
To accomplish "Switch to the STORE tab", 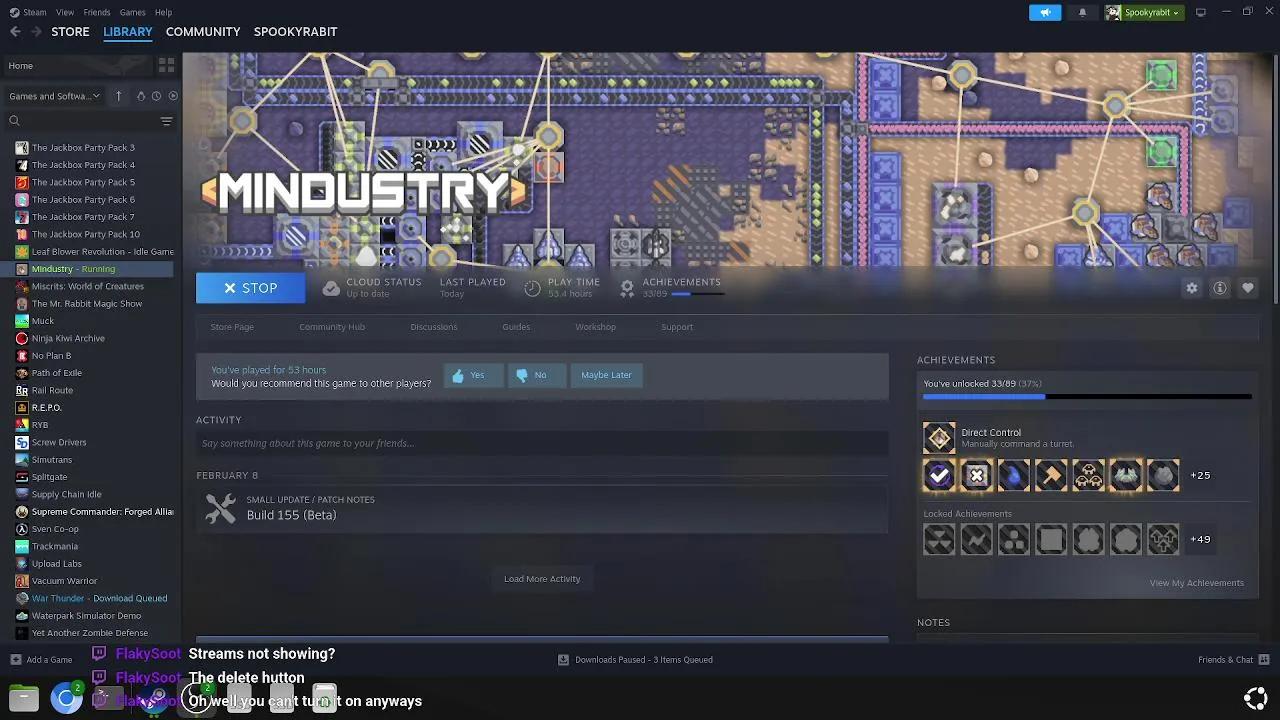I will point(70,32).
